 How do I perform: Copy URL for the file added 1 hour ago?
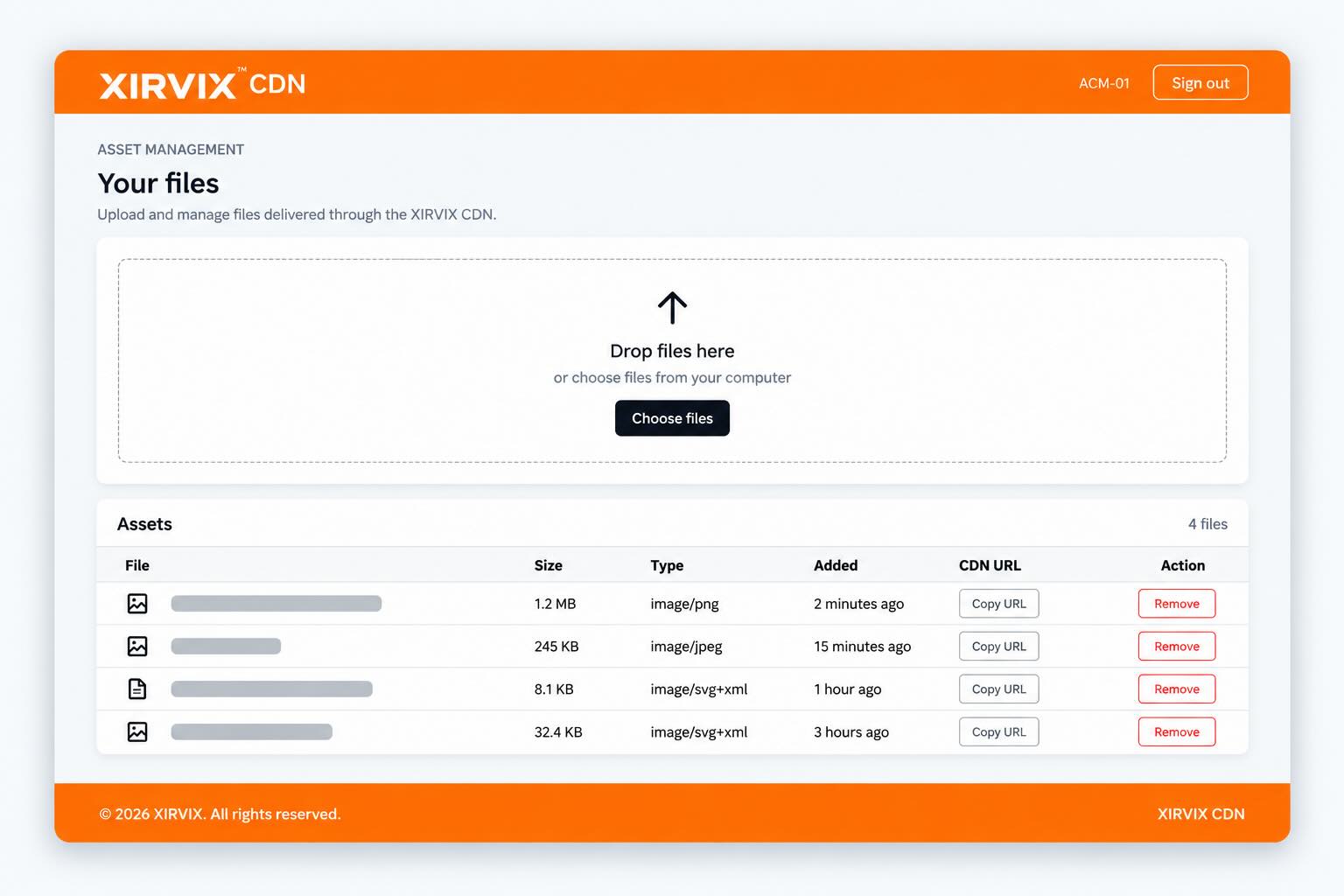coord(999,689)
